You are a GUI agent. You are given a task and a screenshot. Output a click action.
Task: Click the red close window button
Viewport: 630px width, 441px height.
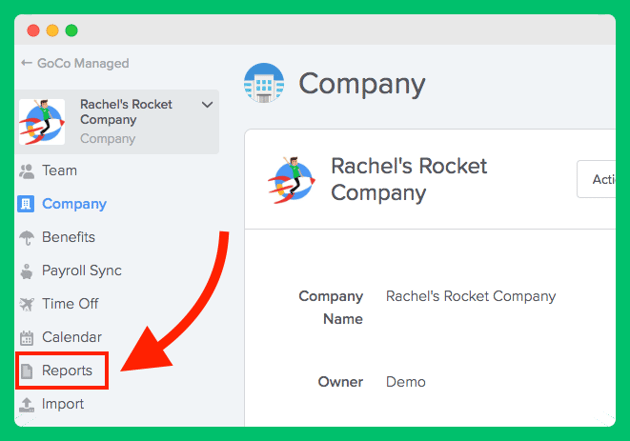[x=33, y=31]
